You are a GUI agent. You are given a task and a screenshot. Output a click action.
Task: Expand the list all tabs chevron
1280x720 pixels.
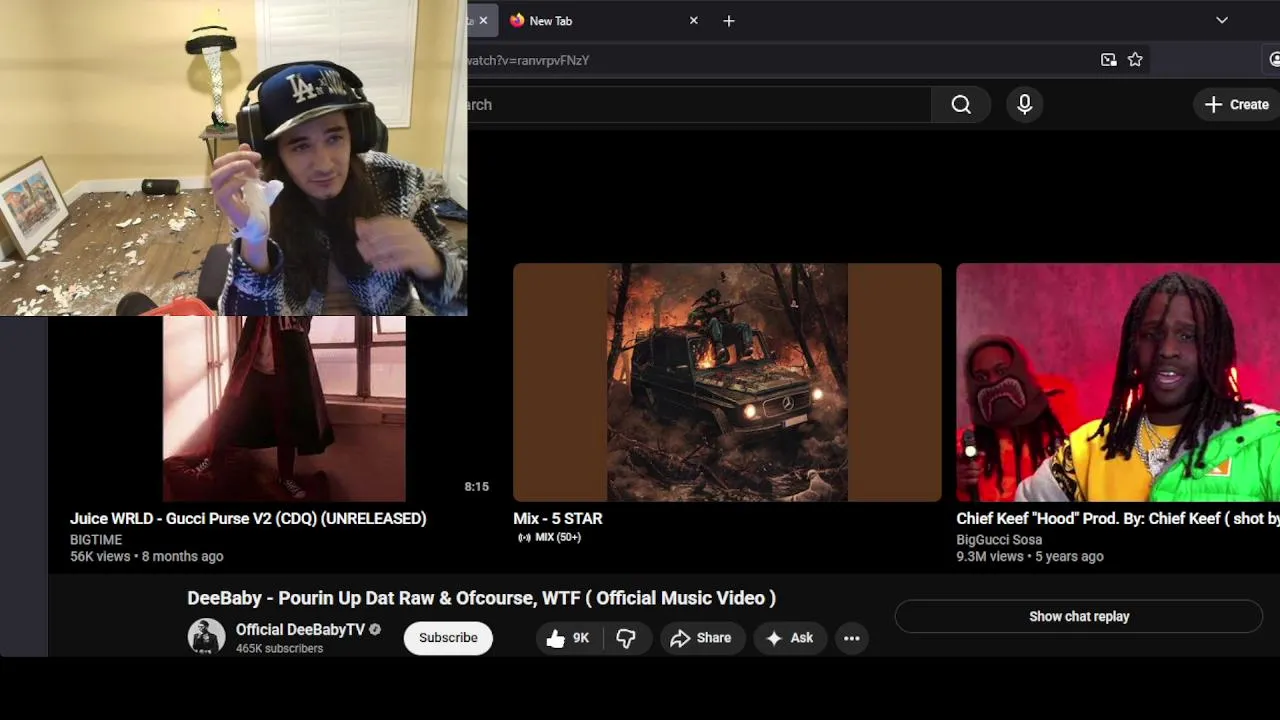pos(1222,20)
